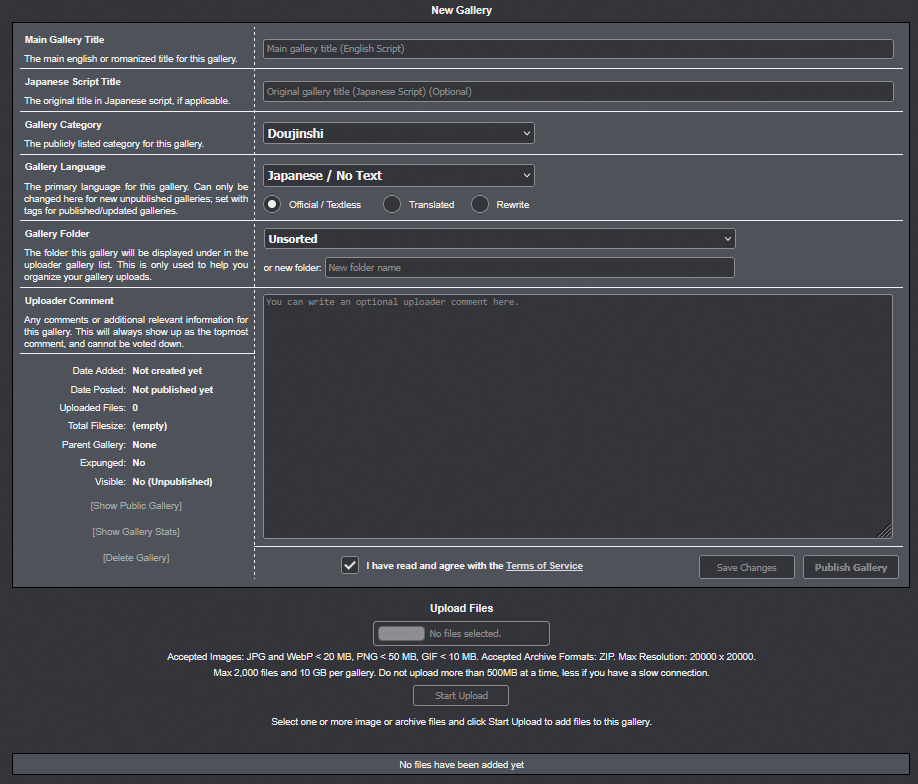Click the New folder name field
The image size is (918, 784).
pyautogui.click(x=530, y=268)
